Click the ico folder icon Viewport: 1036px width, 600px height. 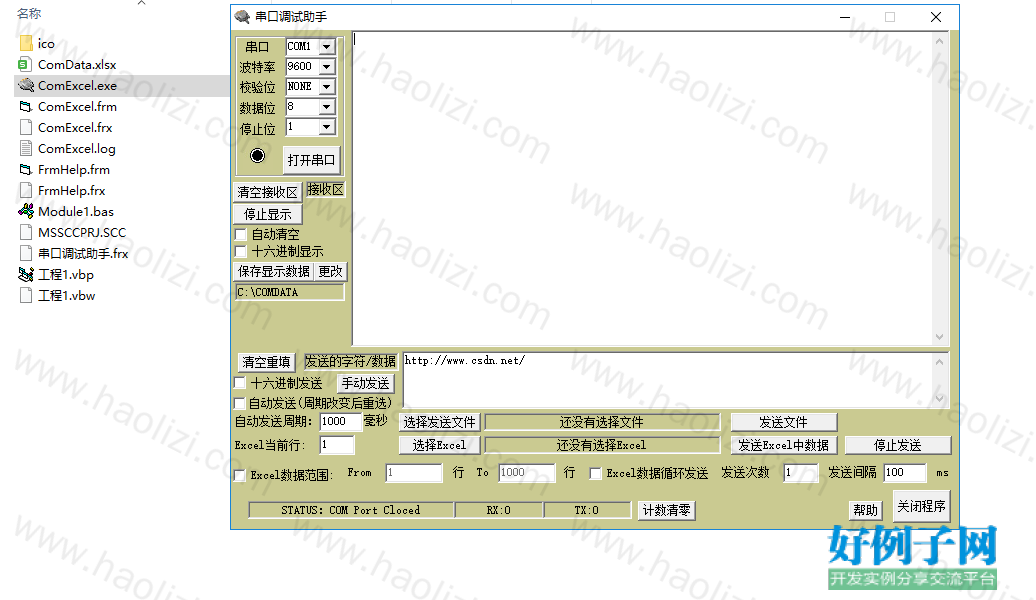(26, 44)
